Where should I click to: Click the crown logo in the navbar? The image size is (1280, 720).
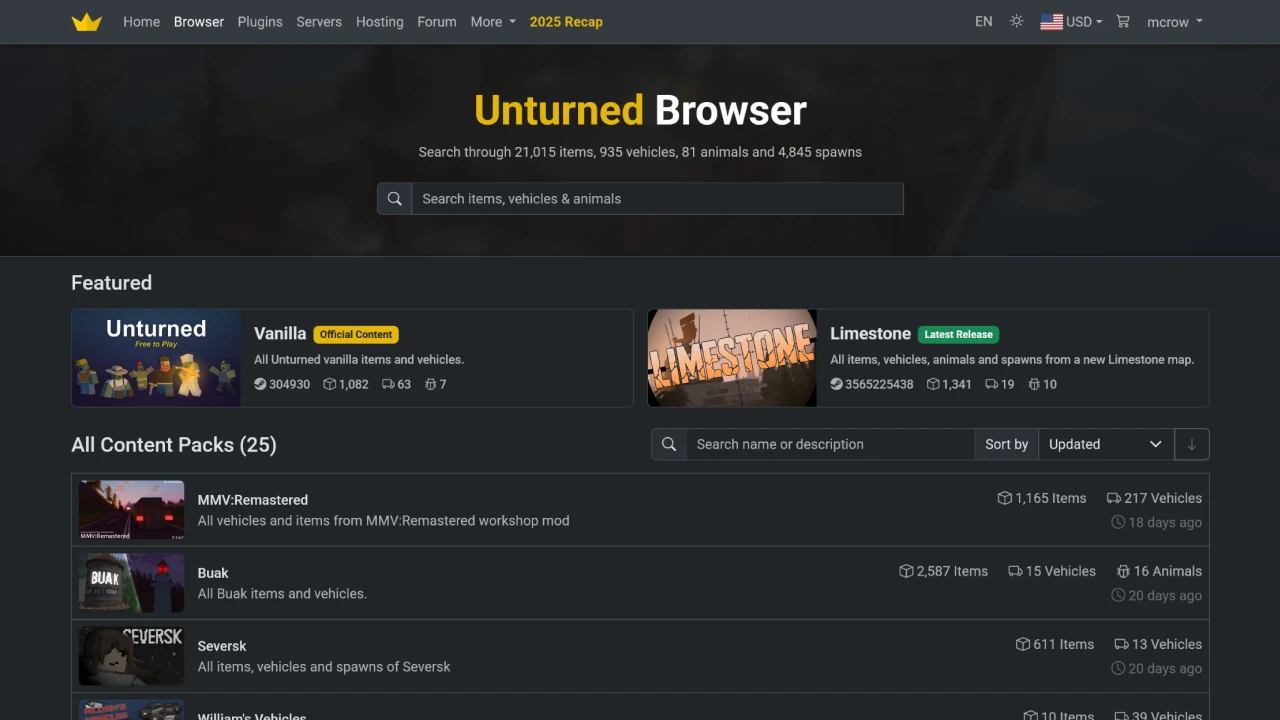coord(86,21)
